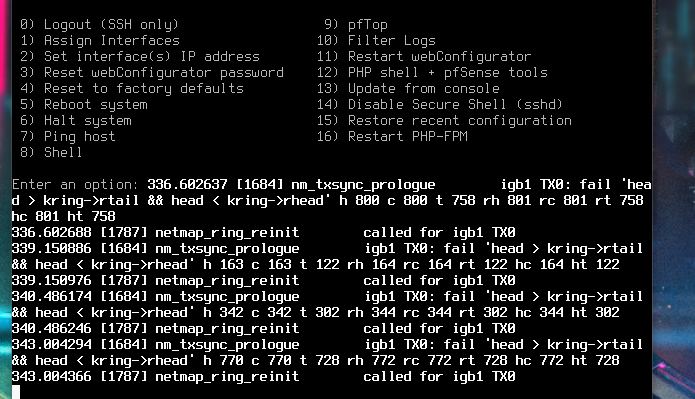The height and width of the screenshot is (399, 695).
Task: Choose the Shell menu entry
Action: click(51, 153)
